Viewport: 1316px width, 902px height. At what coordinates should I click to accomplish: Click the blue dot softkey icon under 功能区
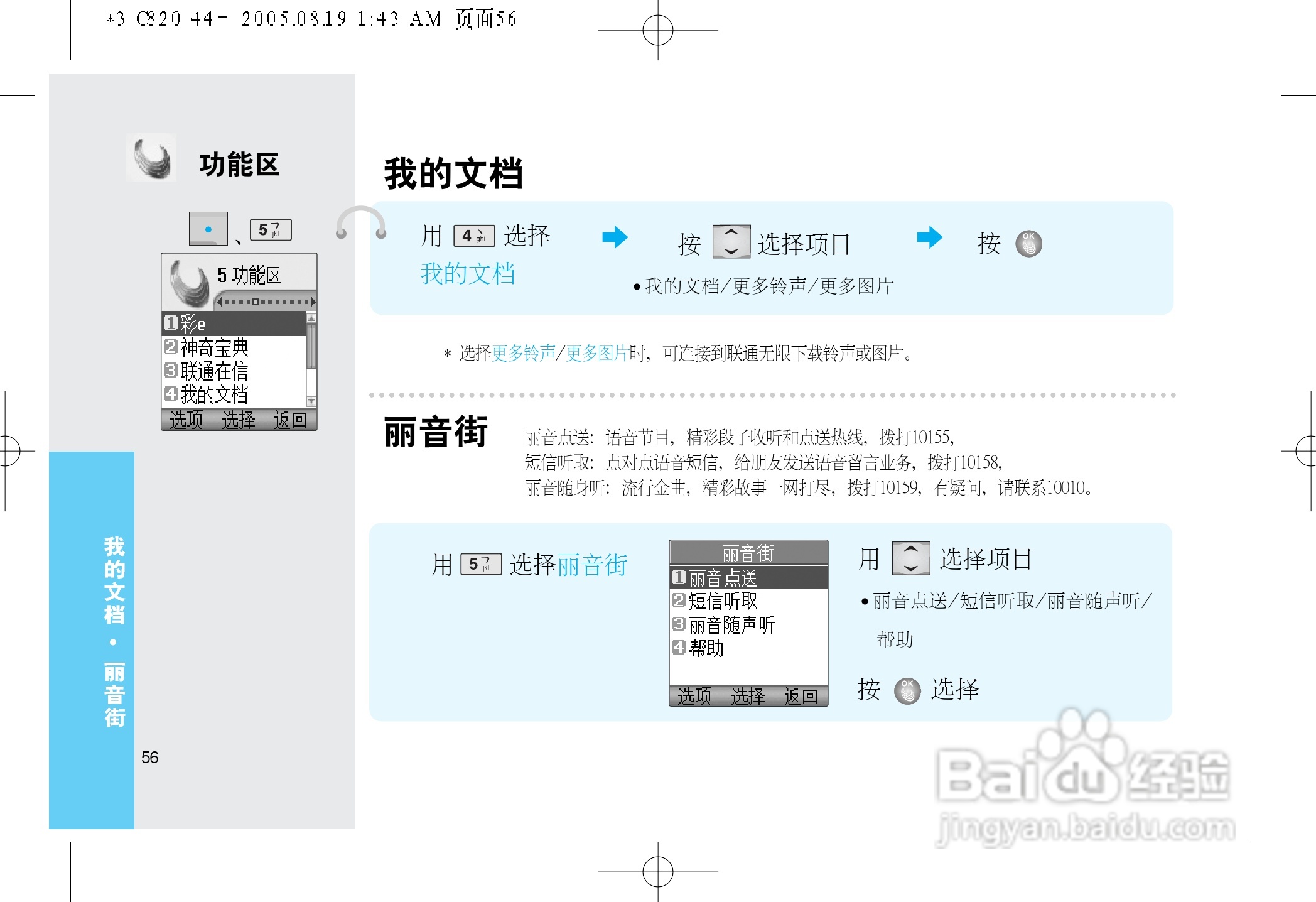[208, 229]
